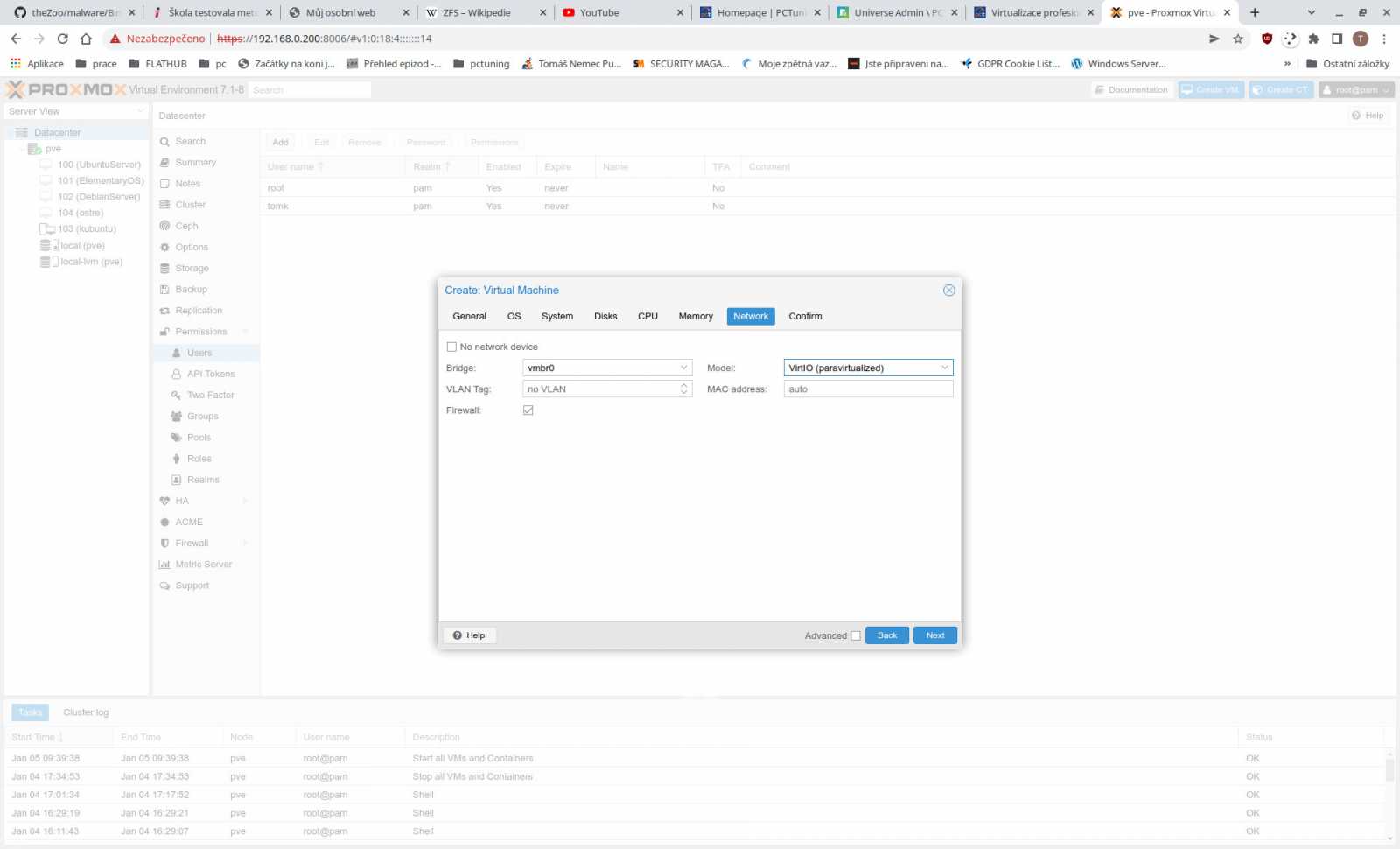Click the VLAN Tag spinner field
The height and width of the screenshot is (849, 1400).
pos(607,389)
